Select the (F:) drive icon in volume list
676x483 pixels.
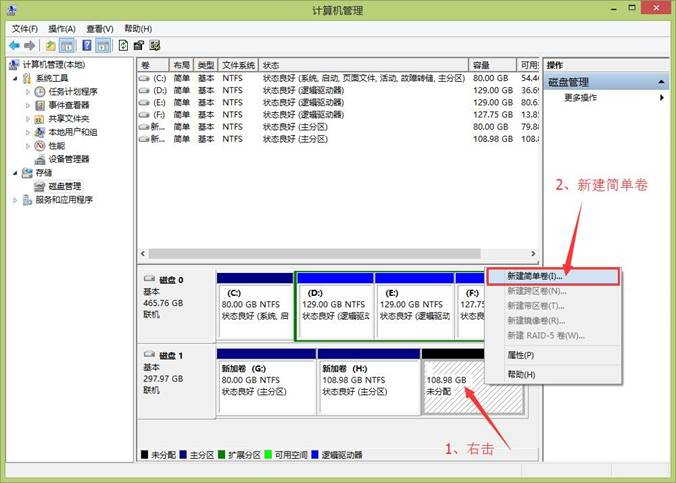tap(144, 115)
